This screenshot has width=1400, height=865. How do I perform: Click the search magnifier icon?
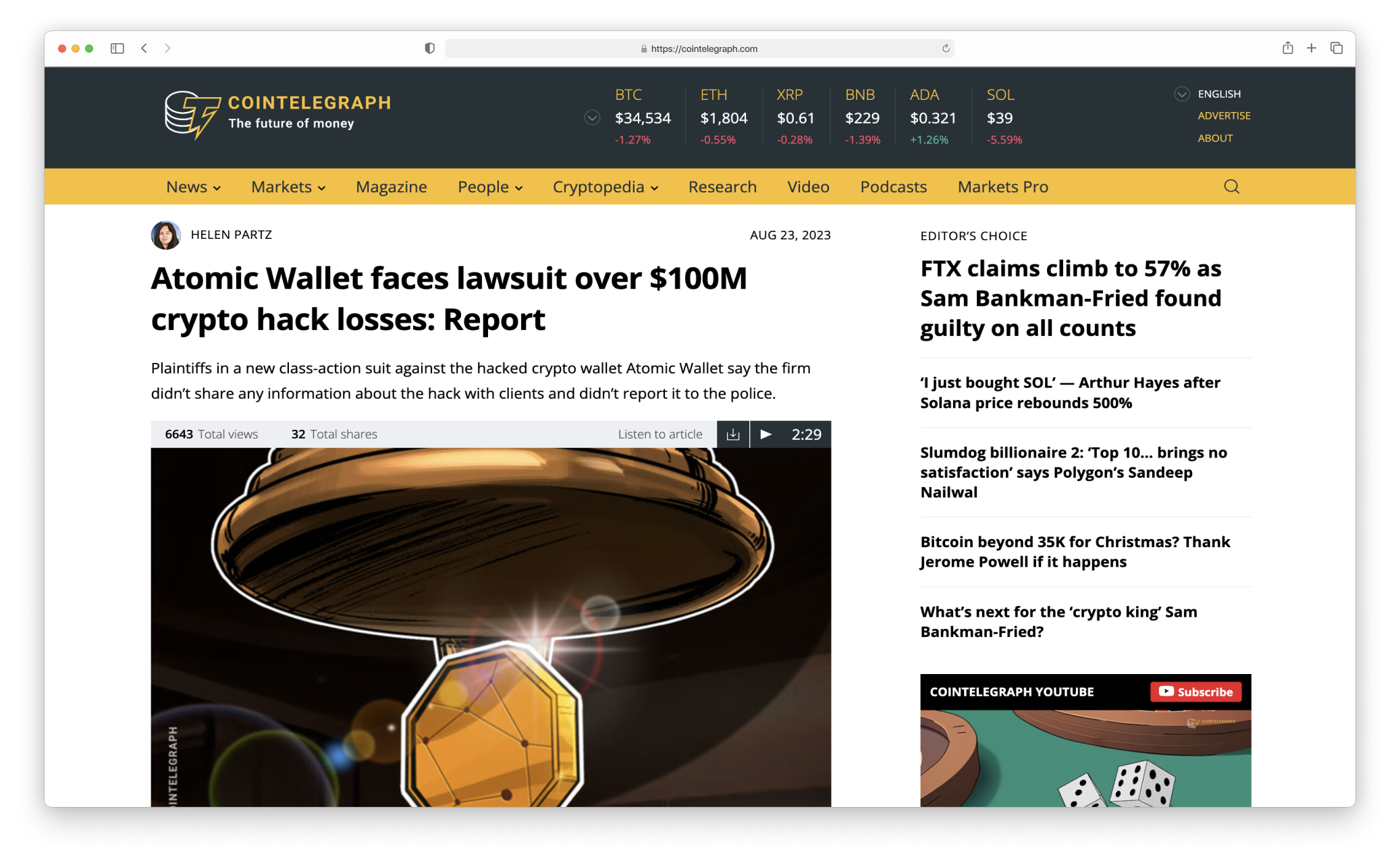tap(1231, 187)
